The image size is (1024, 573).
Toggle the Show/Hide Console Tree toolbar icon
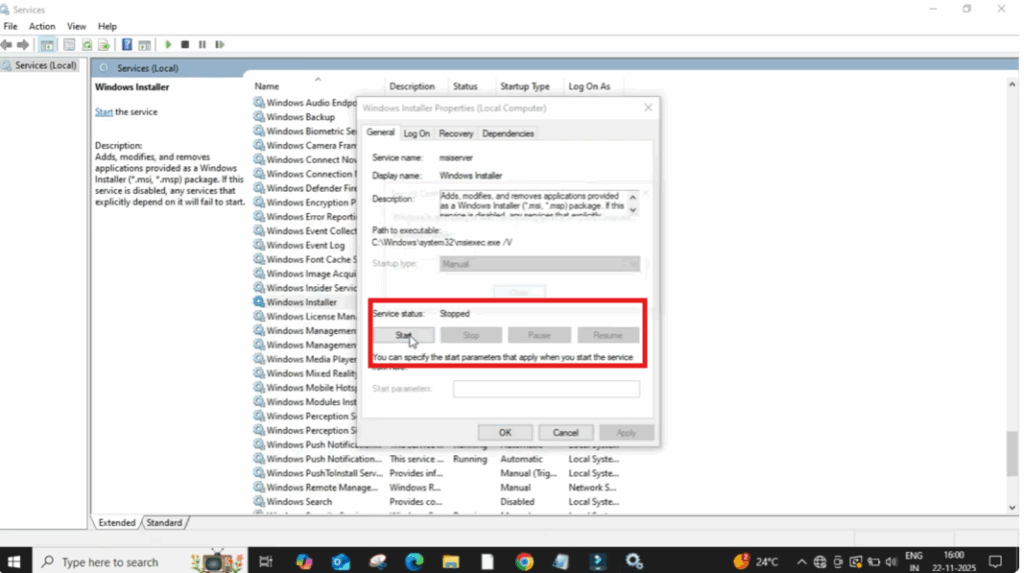point(47,44)
